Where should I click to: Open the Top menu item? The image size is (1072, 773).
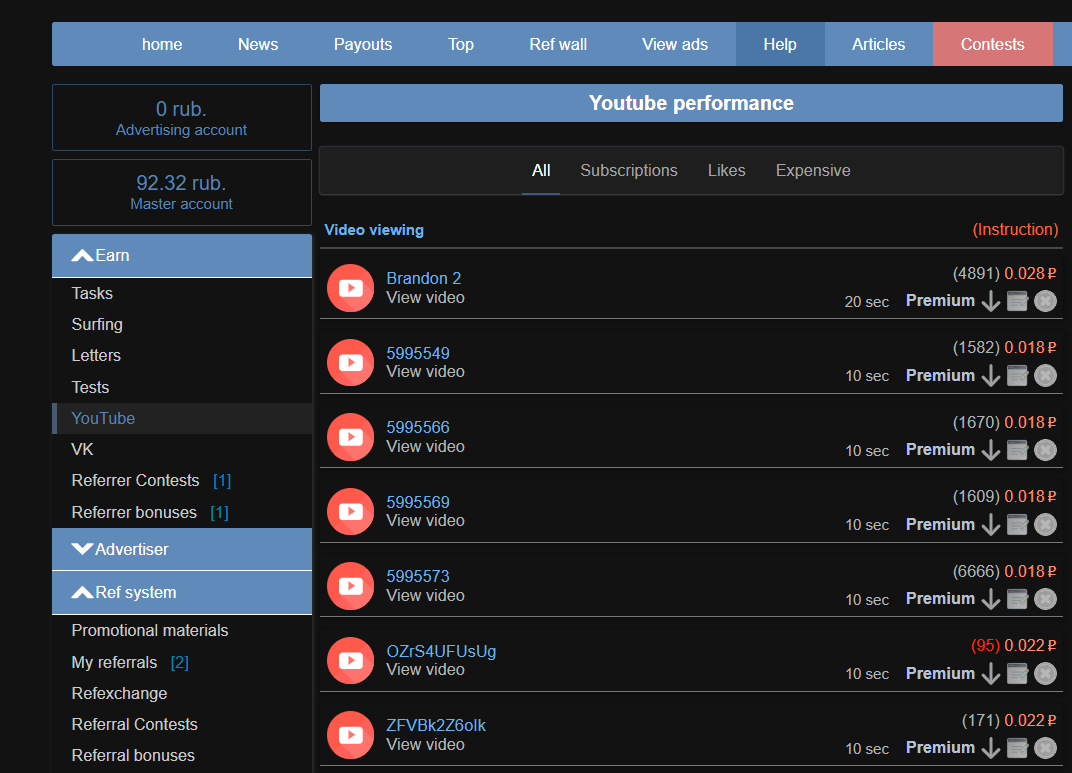461,44
